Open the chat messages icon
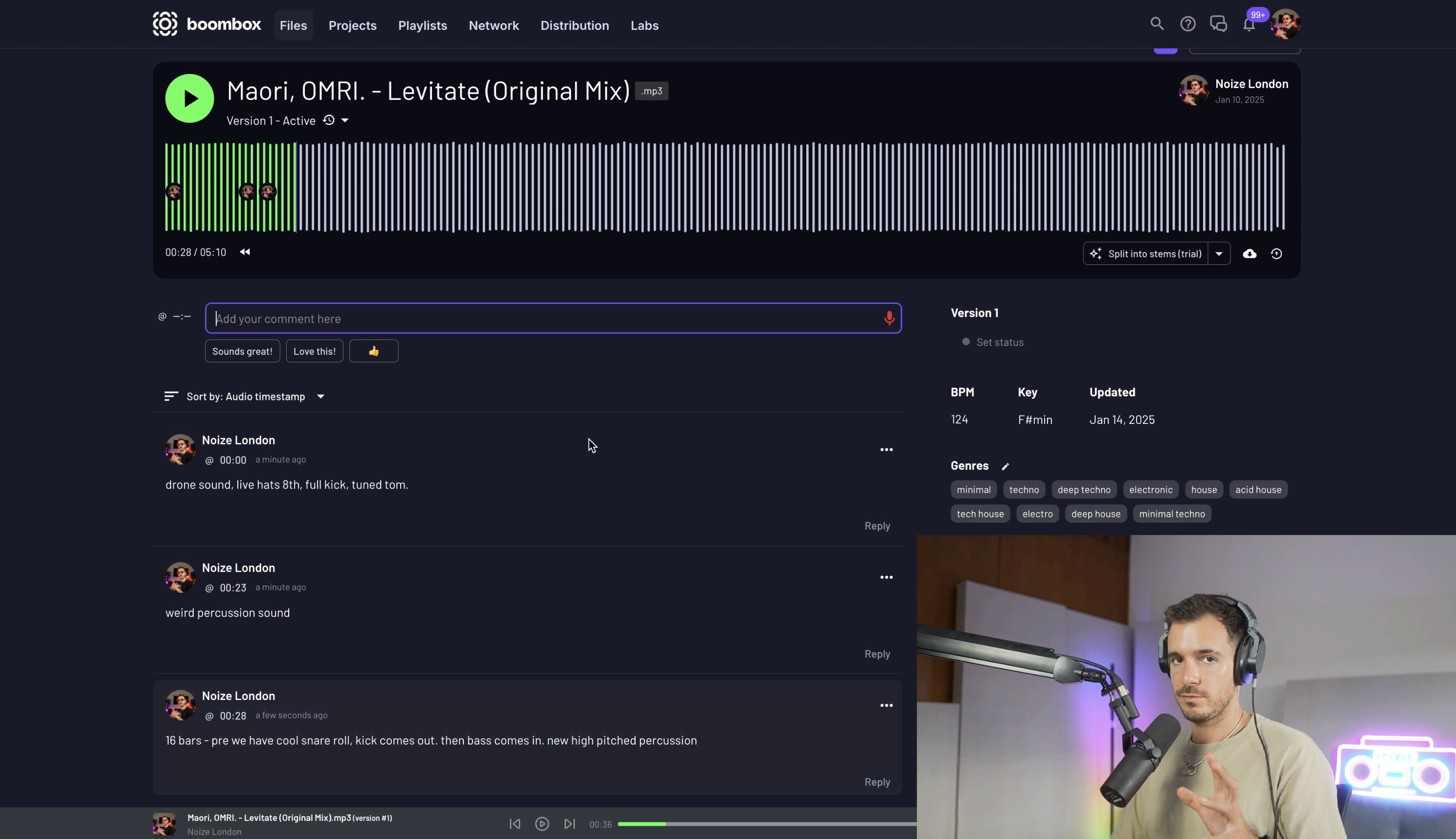Viewport: 1456px width, 839px height. 1218,24
